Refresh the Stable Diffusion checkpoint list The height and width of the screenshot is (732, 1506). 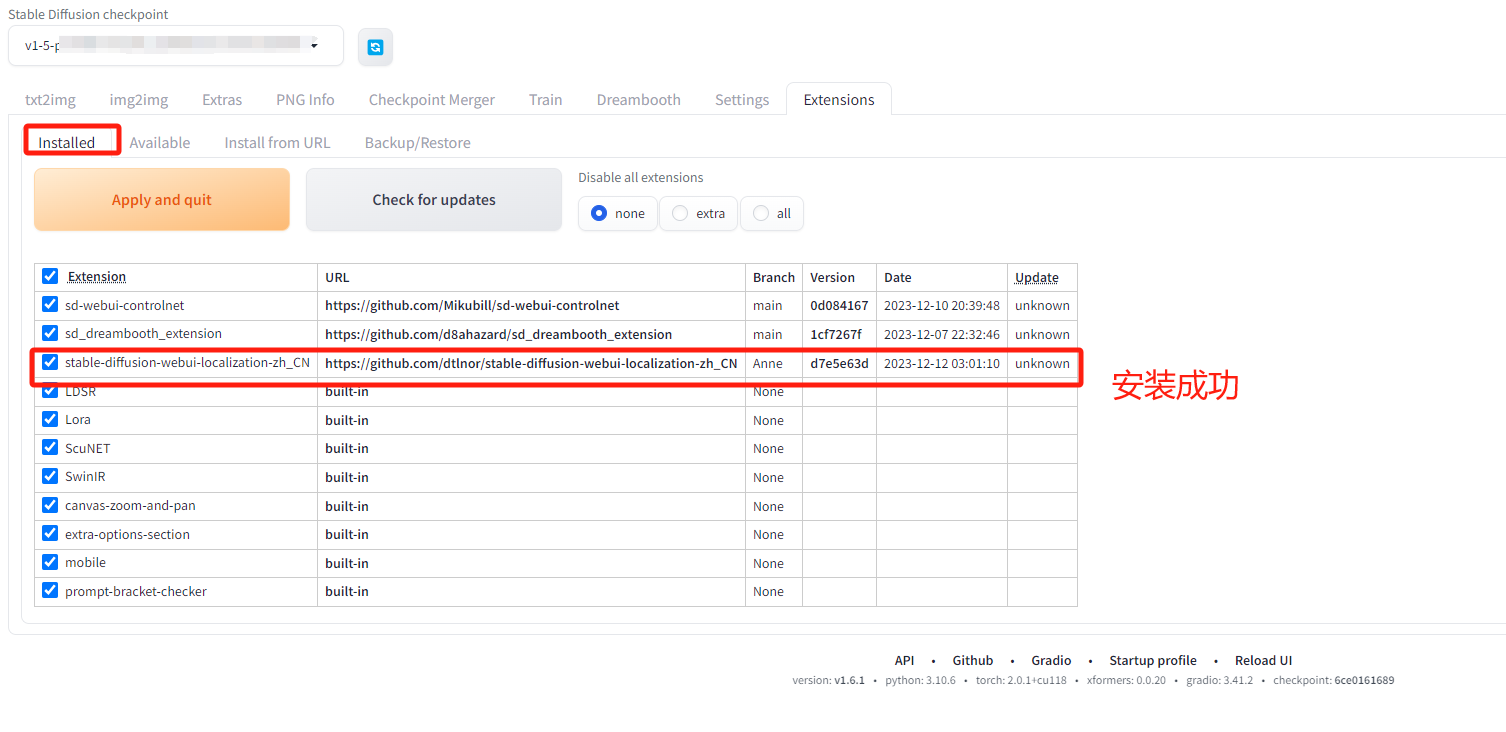[375, 47]
